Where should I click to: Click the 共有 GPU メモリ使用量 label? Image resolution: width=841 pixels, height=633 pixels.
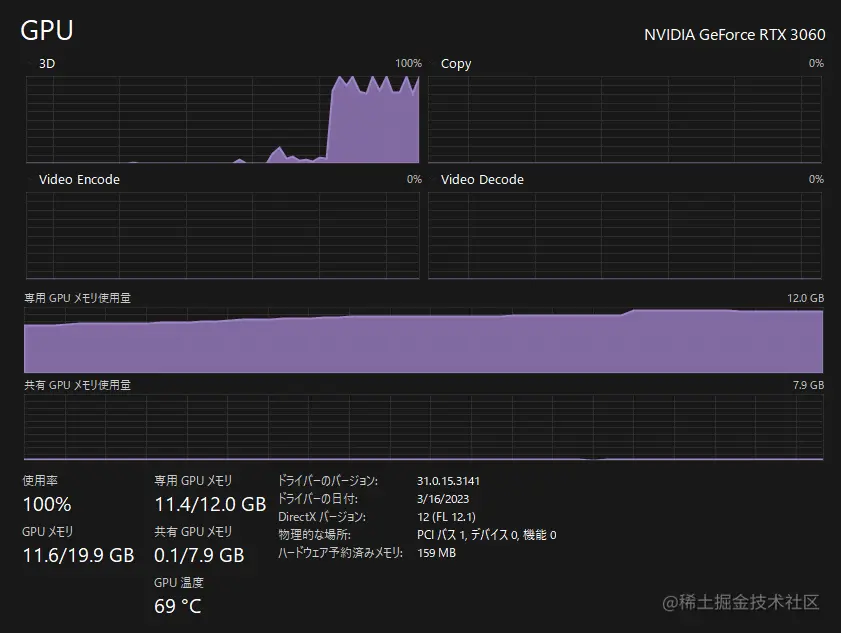78,385
